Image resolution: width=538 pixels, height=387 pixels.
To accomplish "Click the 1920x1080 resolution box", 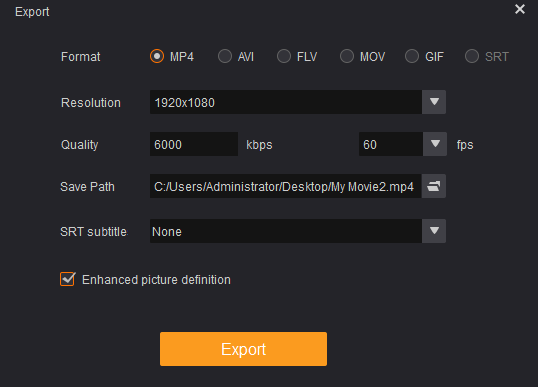I will point(286,102).
